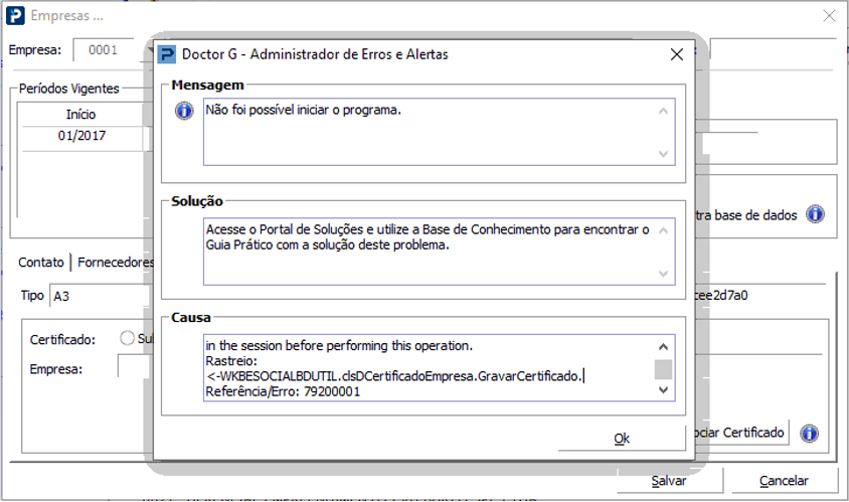849x502 pixels.
Task: Close the Empresas window
Action: 829,16
